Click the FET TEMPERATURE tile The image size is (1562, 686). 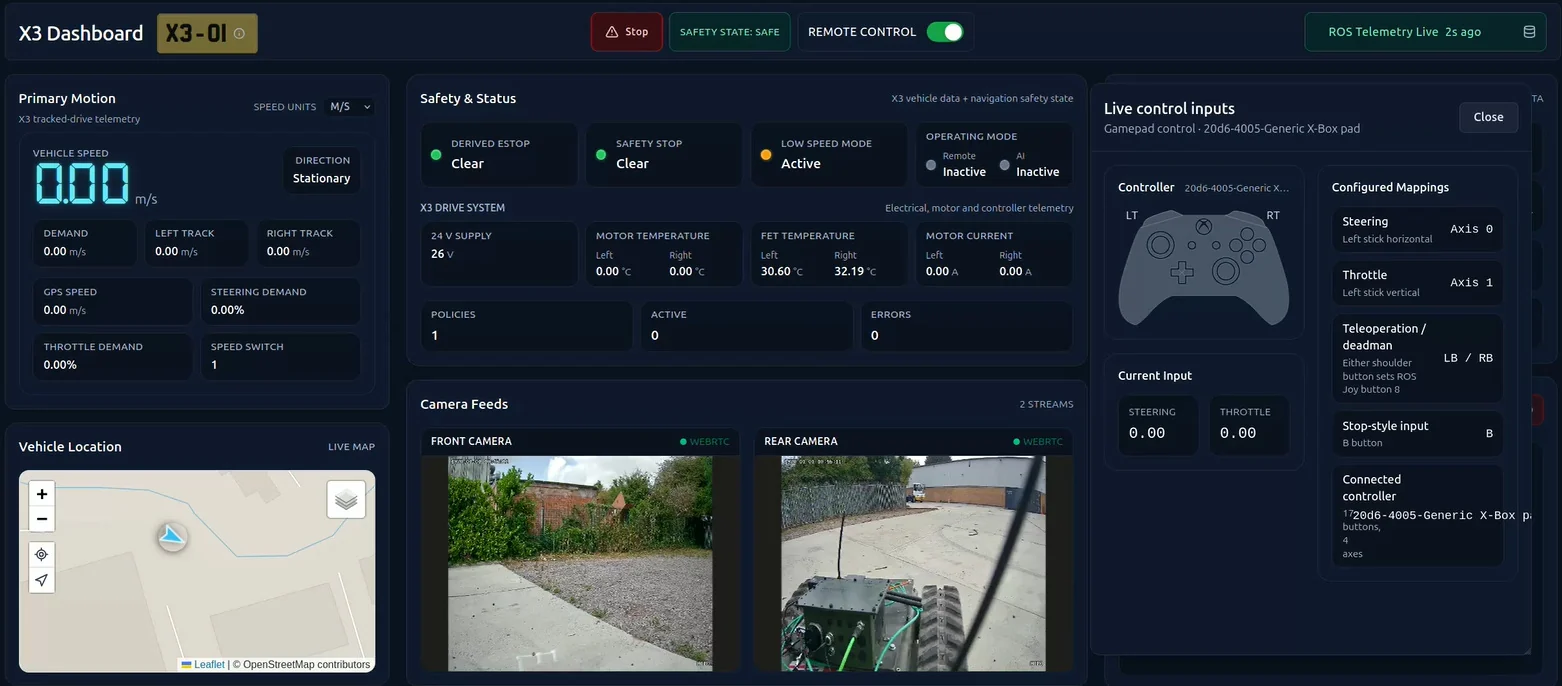(x=829, y=254)
